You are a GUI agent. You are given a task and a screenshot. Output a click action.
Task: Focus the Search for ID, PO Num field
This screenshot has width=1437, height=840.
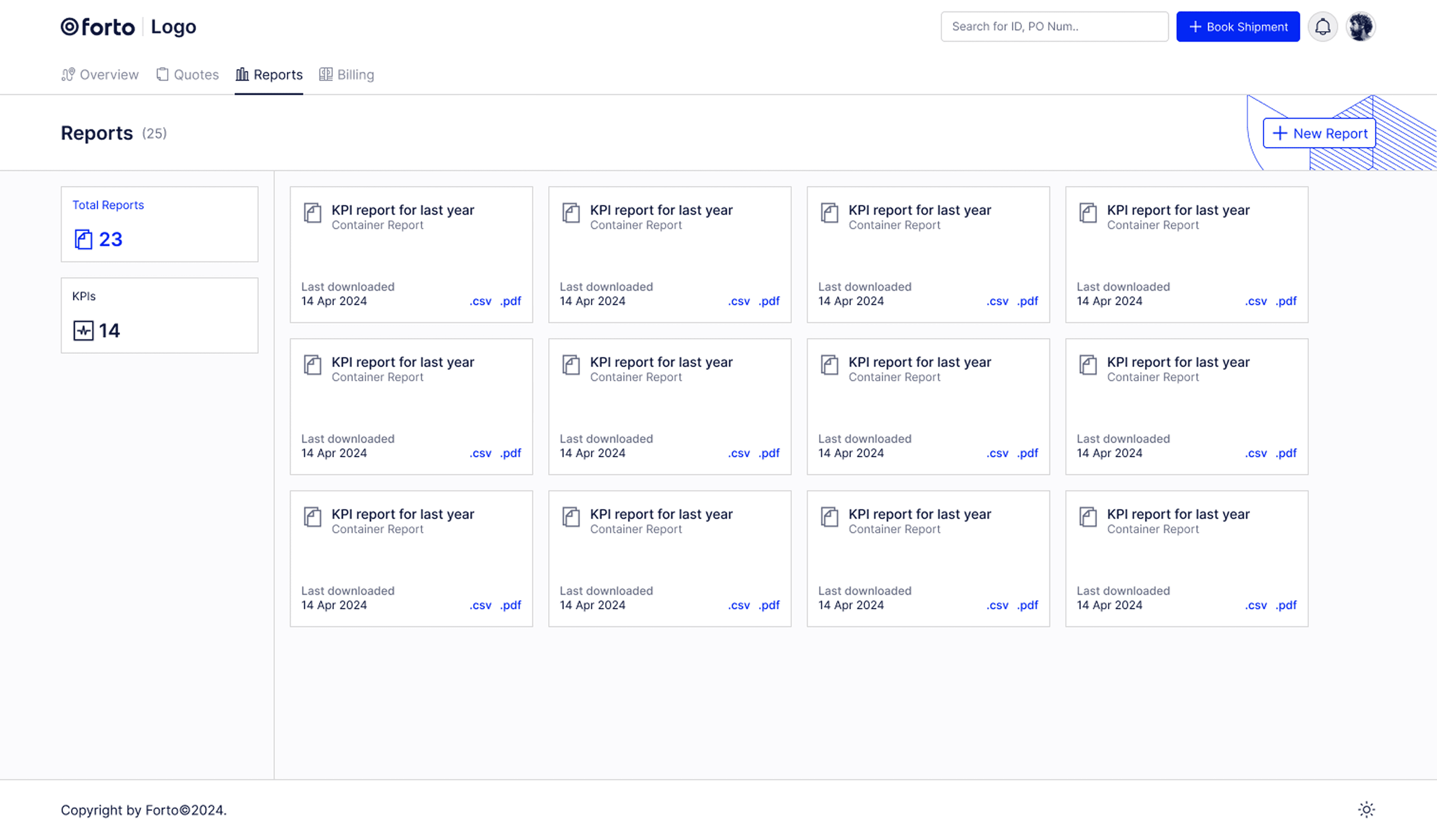pos(1054,27)
